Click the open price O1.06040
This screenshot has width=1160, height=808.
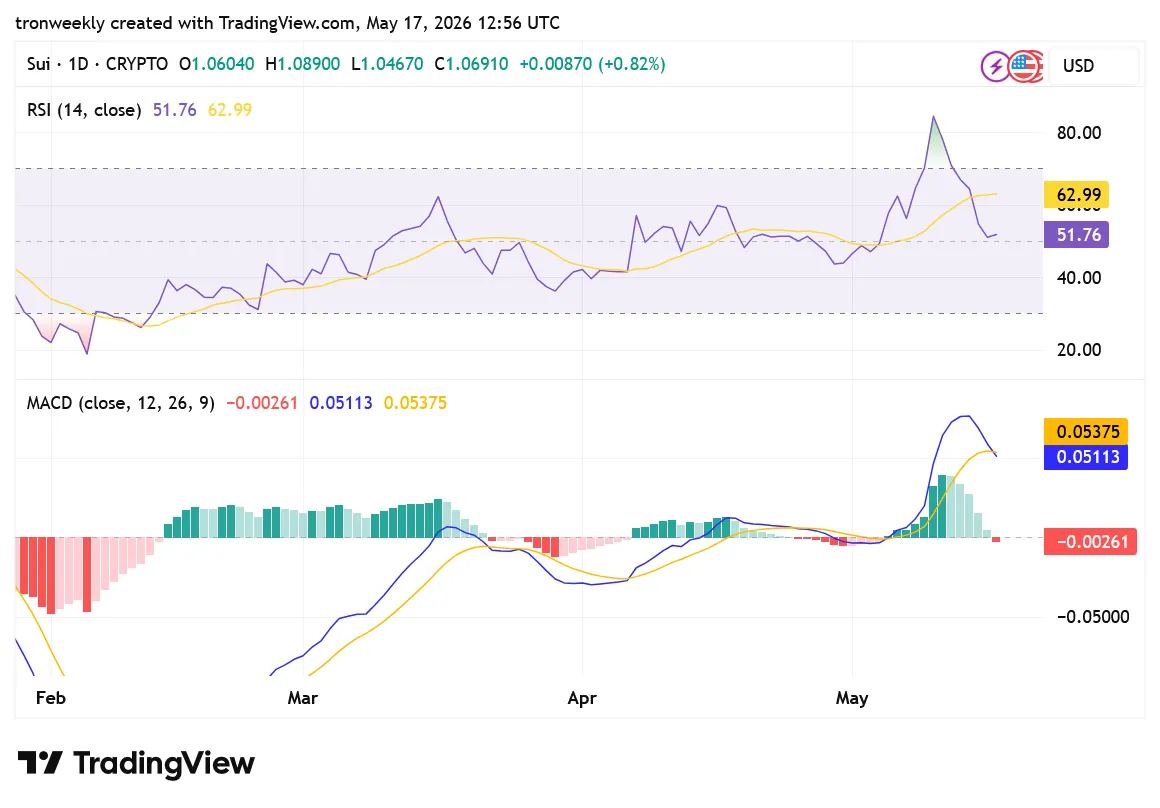click(217, 64)
